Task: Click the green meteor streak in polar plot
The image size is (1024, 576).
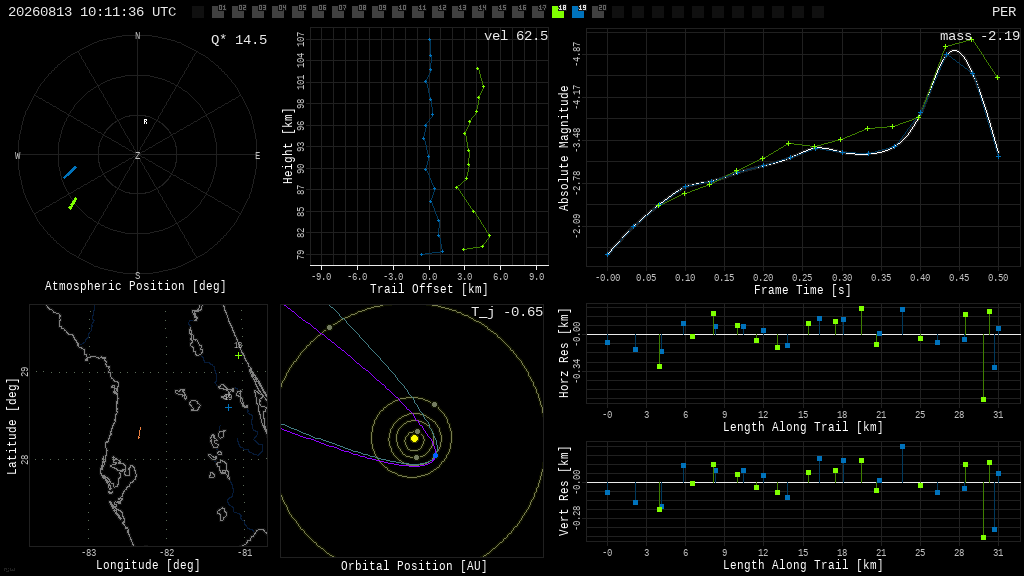Action: coord(72,203)
